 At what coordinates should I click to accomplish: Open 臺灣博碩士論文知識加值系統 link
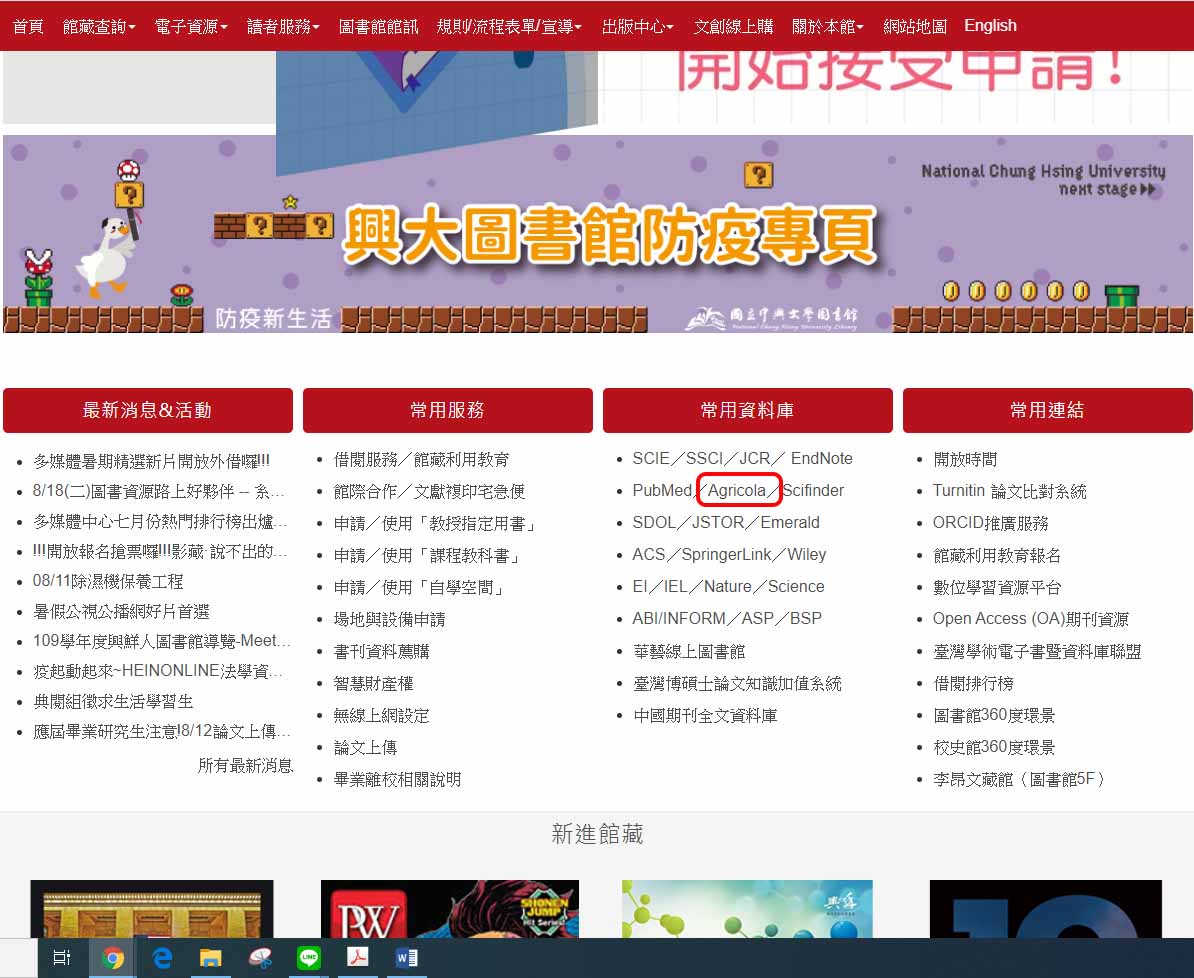[737, 683]
